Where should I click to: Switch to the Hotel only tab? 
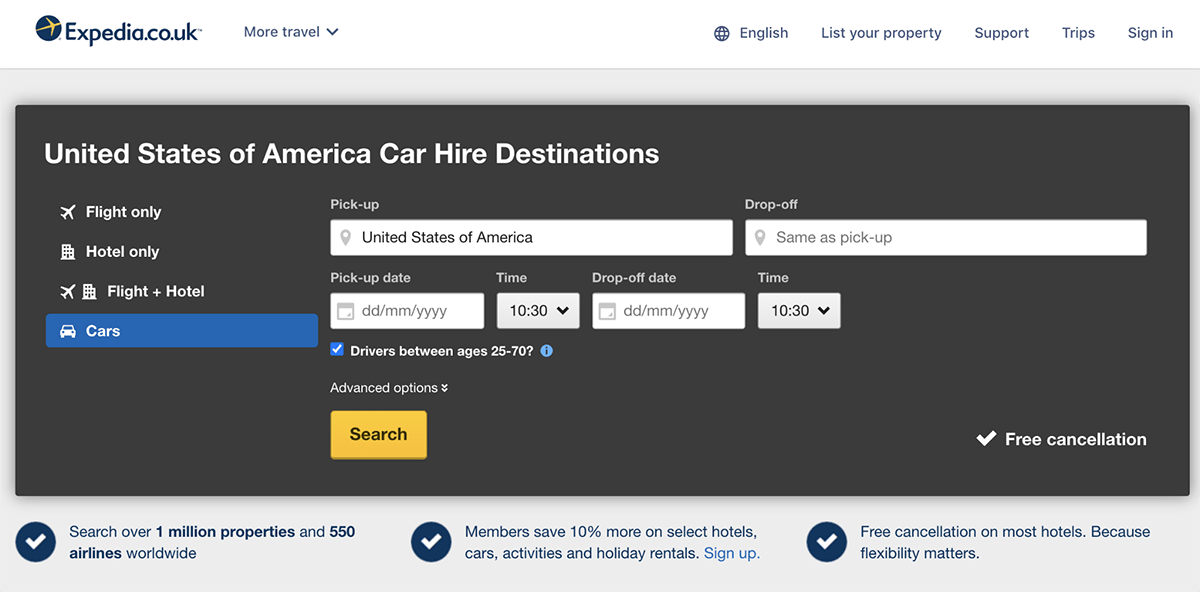tap(122, 251)
